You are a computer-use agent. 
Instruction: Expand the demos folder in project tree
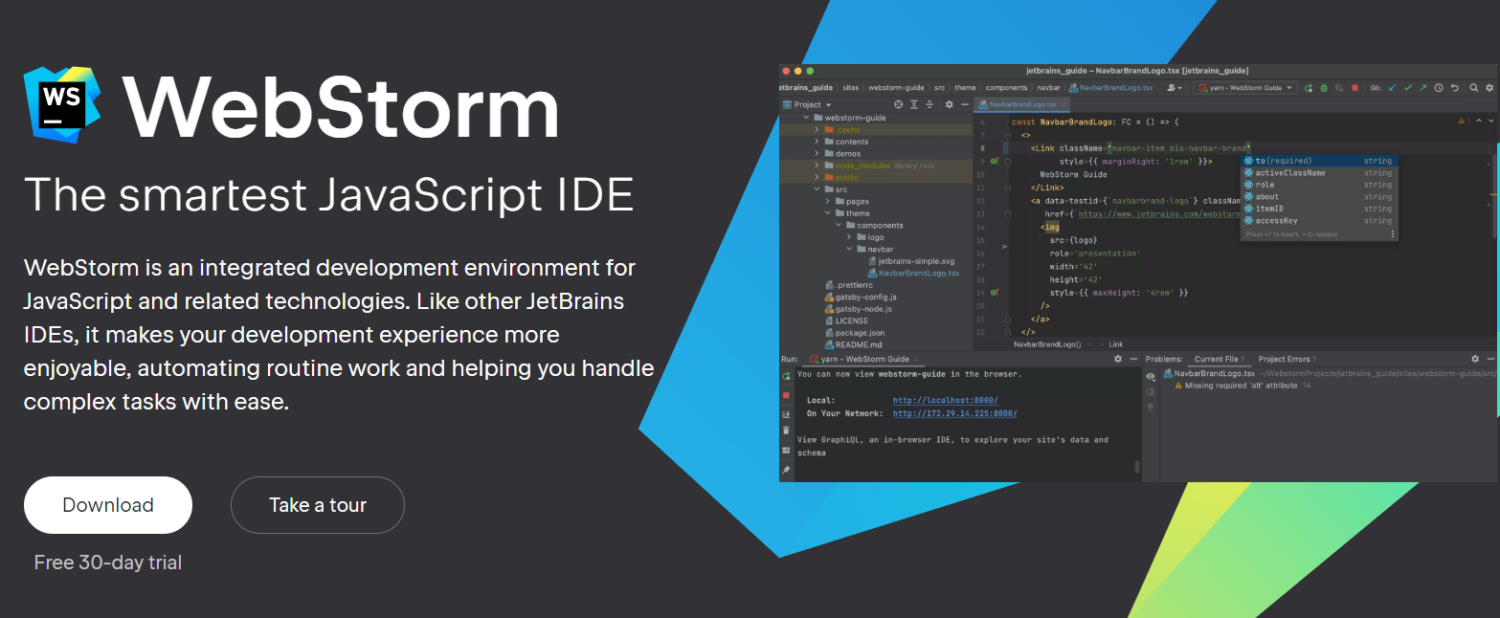816,153
